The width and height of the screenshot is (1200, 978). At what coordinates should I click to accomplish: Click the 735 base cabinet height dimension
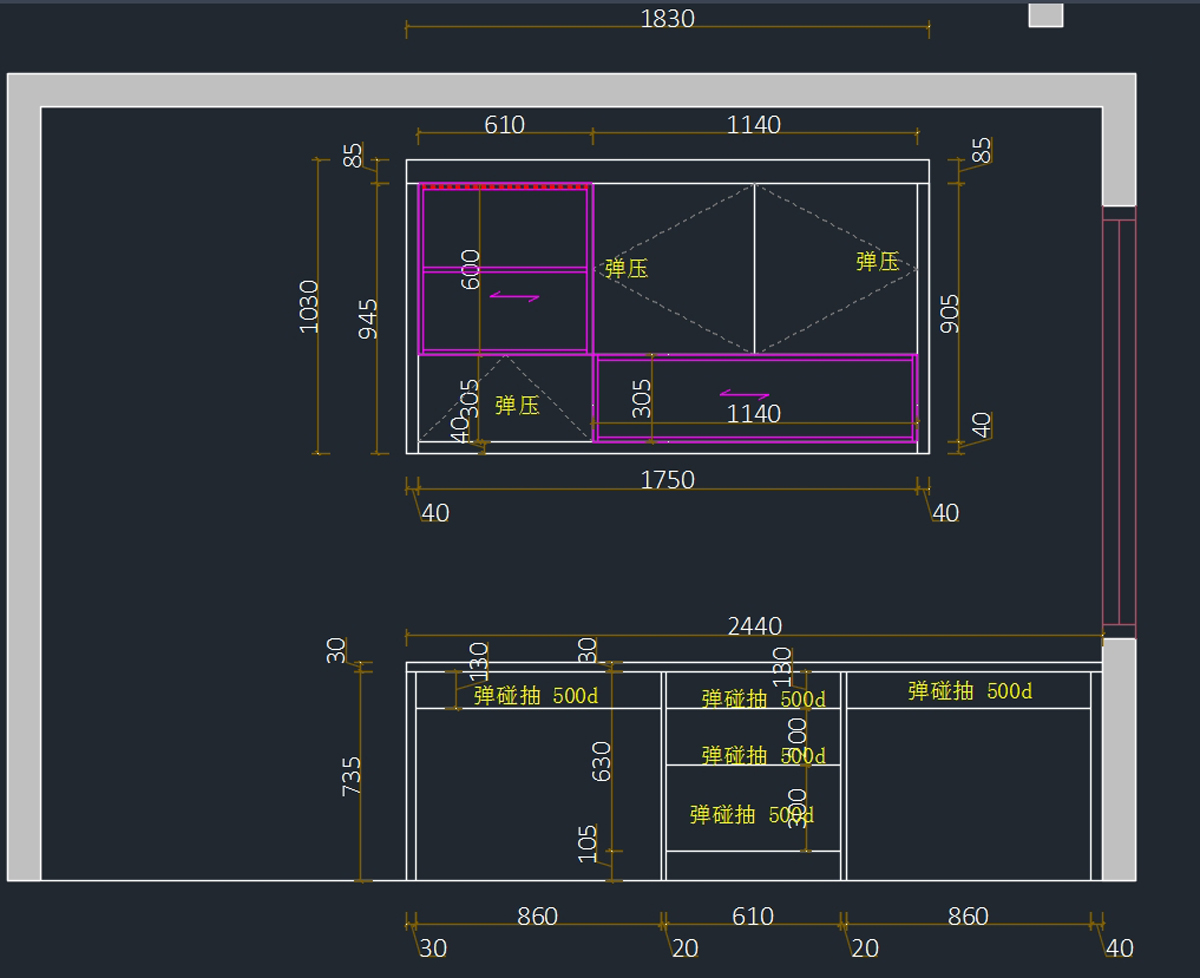352,776
